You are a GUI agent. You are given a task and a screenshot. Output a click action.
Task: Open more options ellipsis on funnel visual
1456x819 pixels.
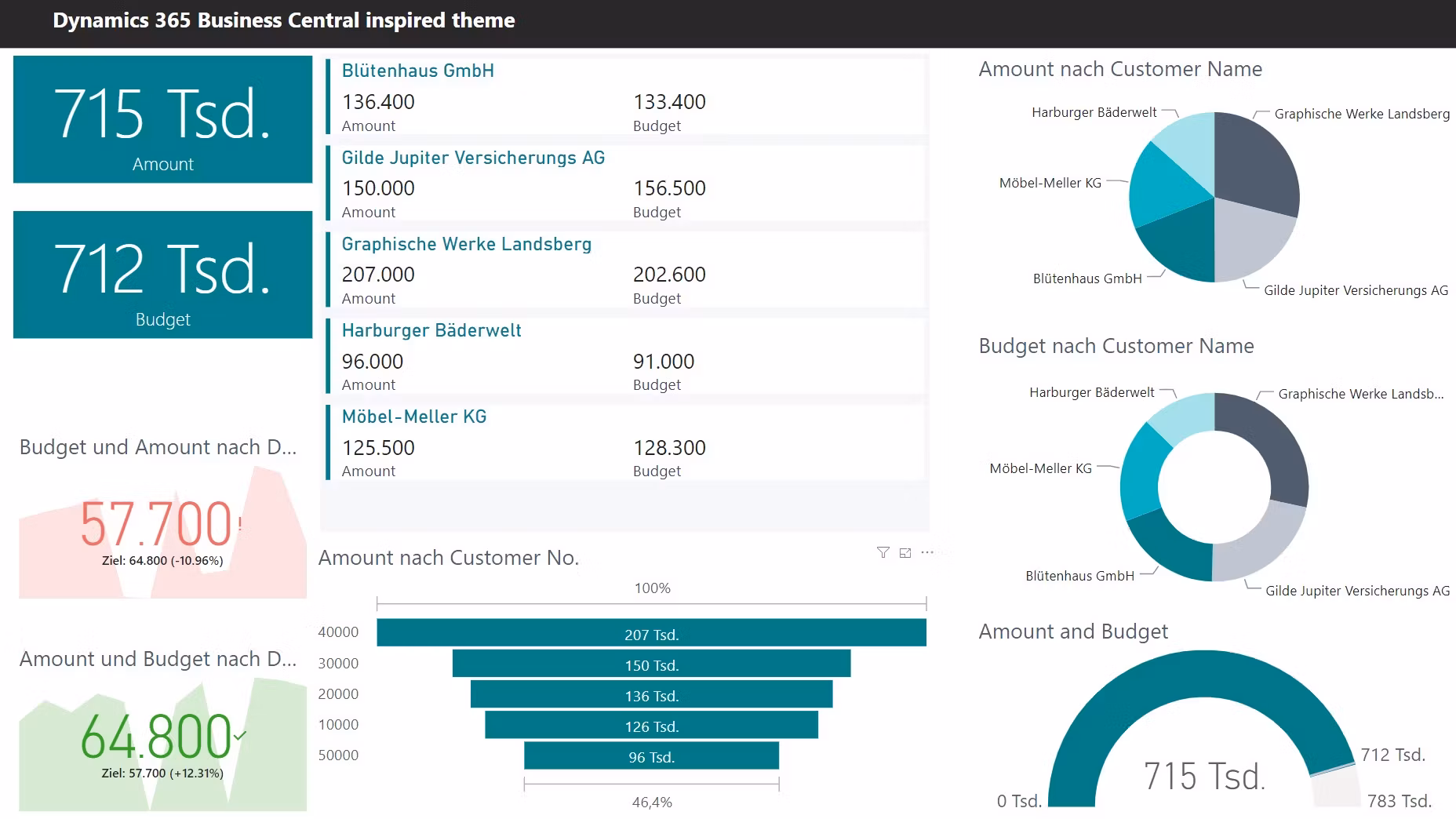927,552
